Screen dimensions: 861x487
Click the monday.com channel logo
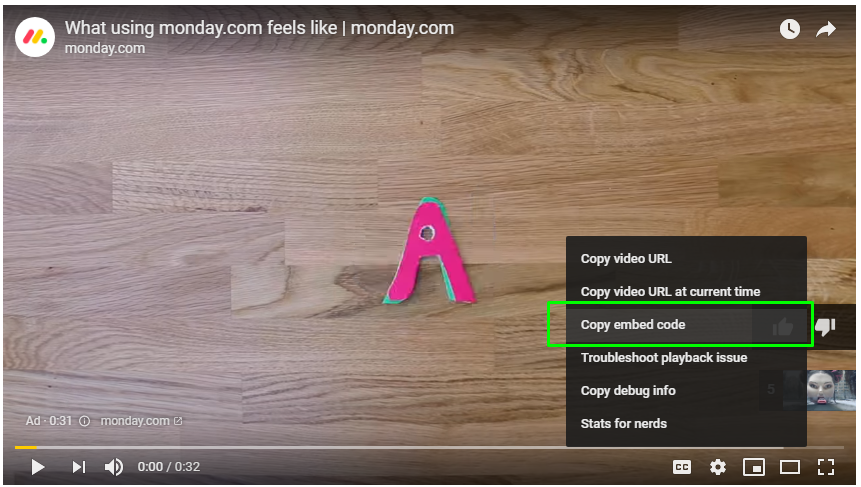point(35,37)
